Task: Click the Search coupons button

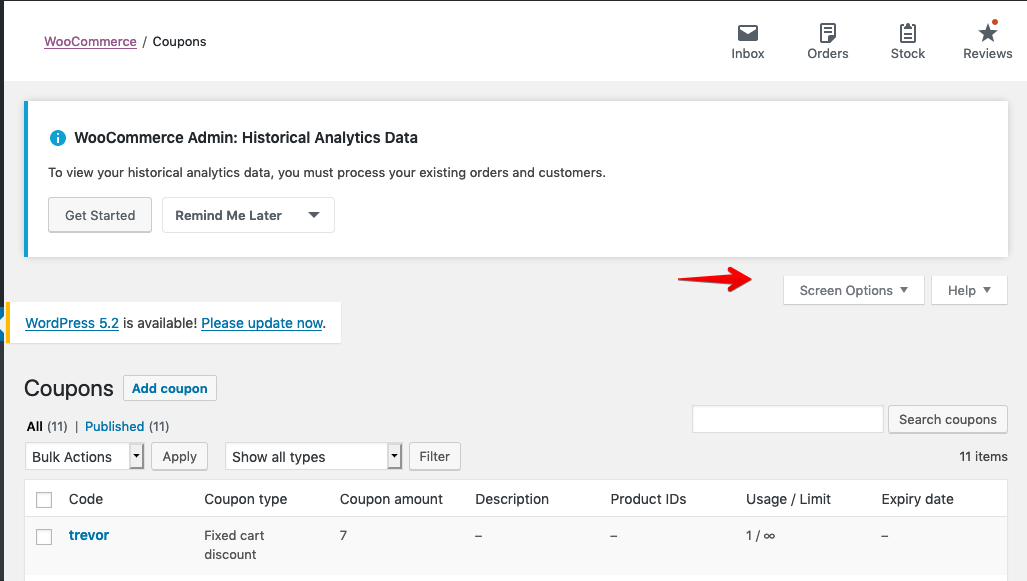Action: [x=948, y=419]
